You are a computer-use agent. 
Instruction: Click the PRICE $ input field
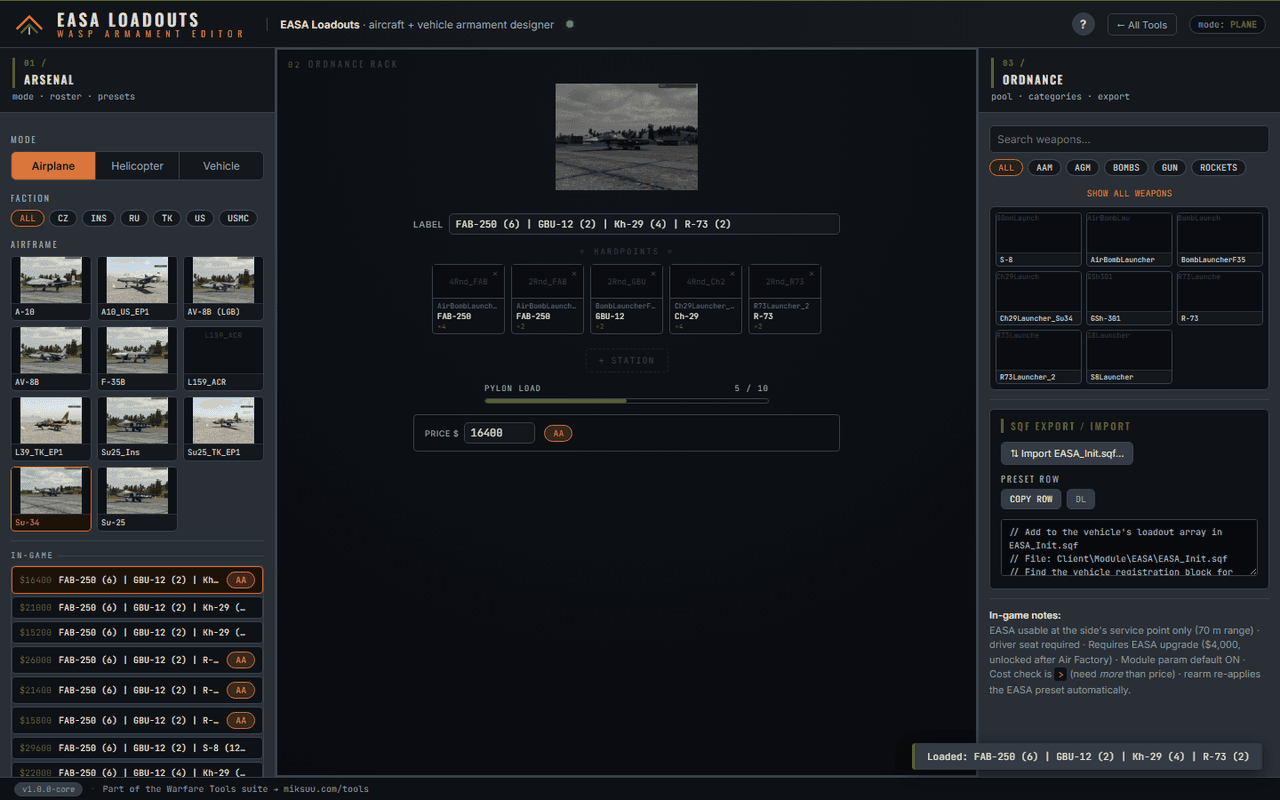500,433
